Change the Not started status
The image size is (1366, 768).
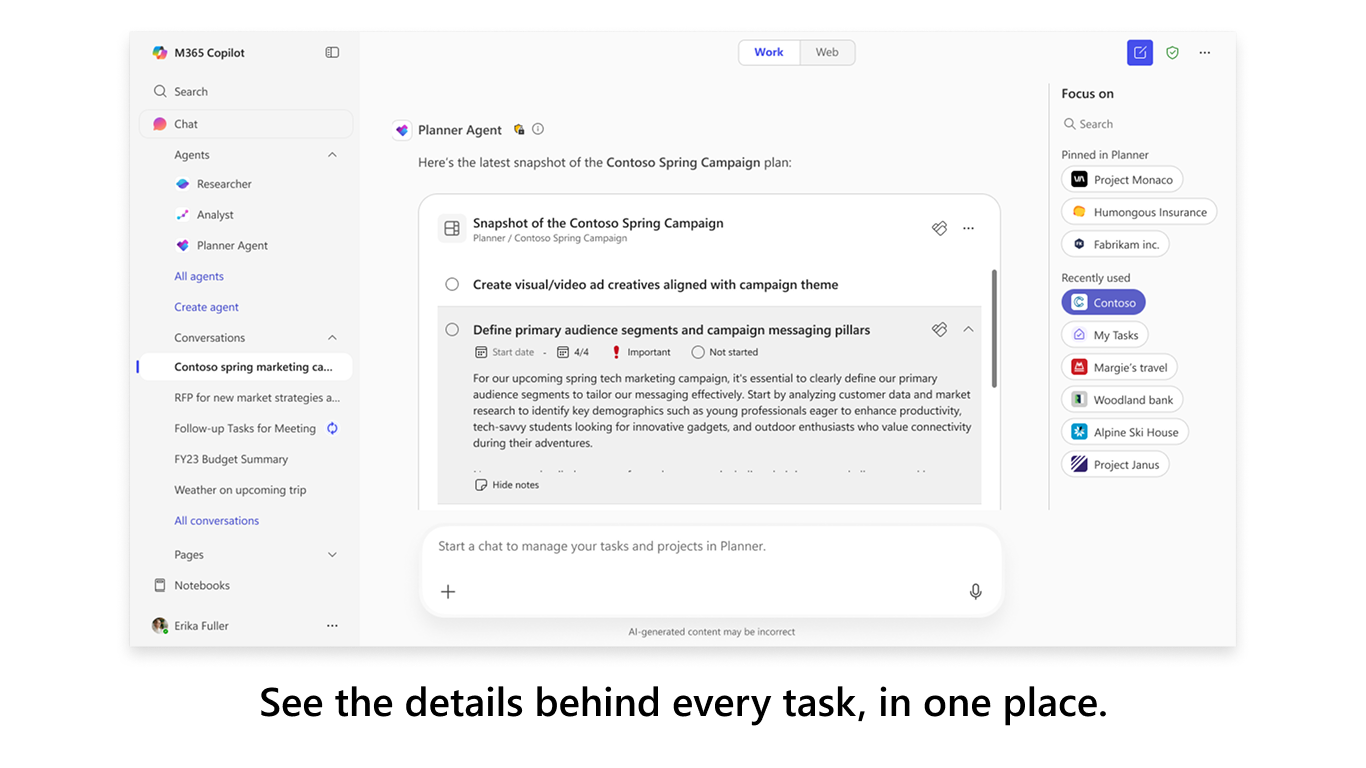[725, 352]
